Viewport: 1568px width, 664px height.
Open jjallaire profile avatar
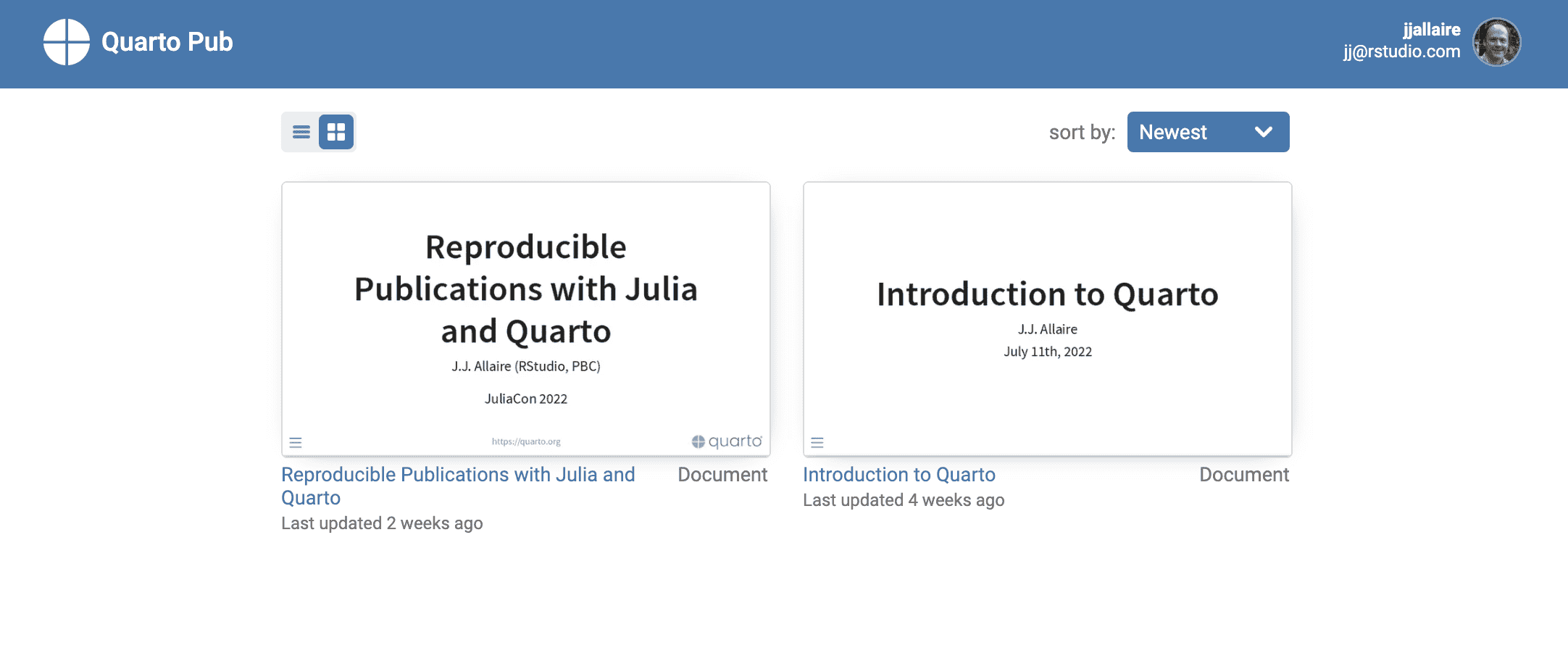[x=1496, y=42]
